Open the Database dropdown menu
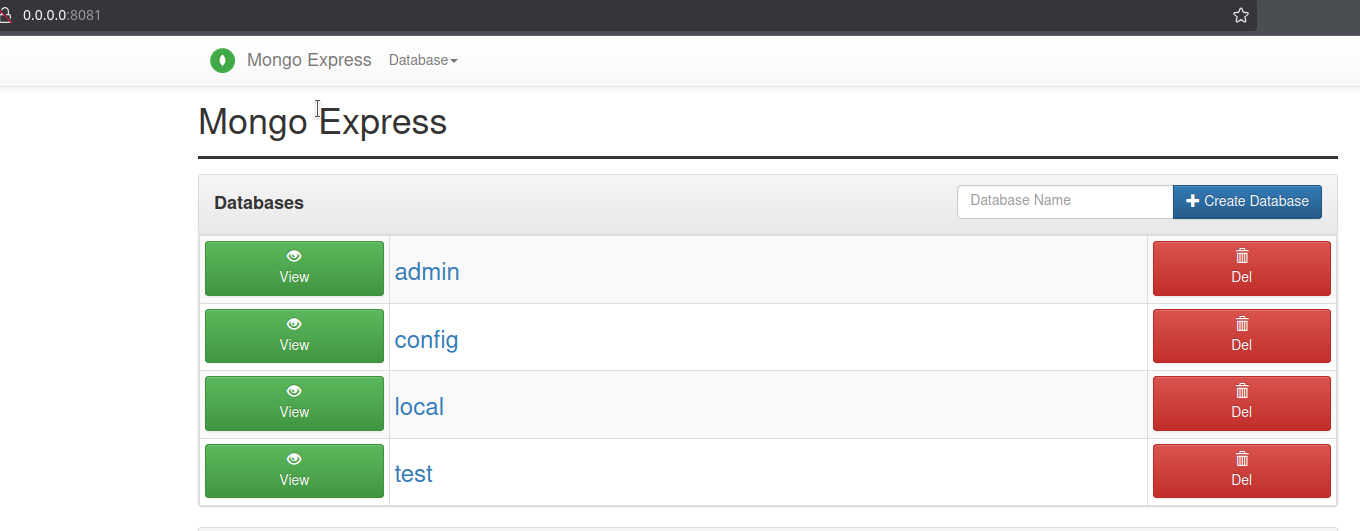 [423, 60]
